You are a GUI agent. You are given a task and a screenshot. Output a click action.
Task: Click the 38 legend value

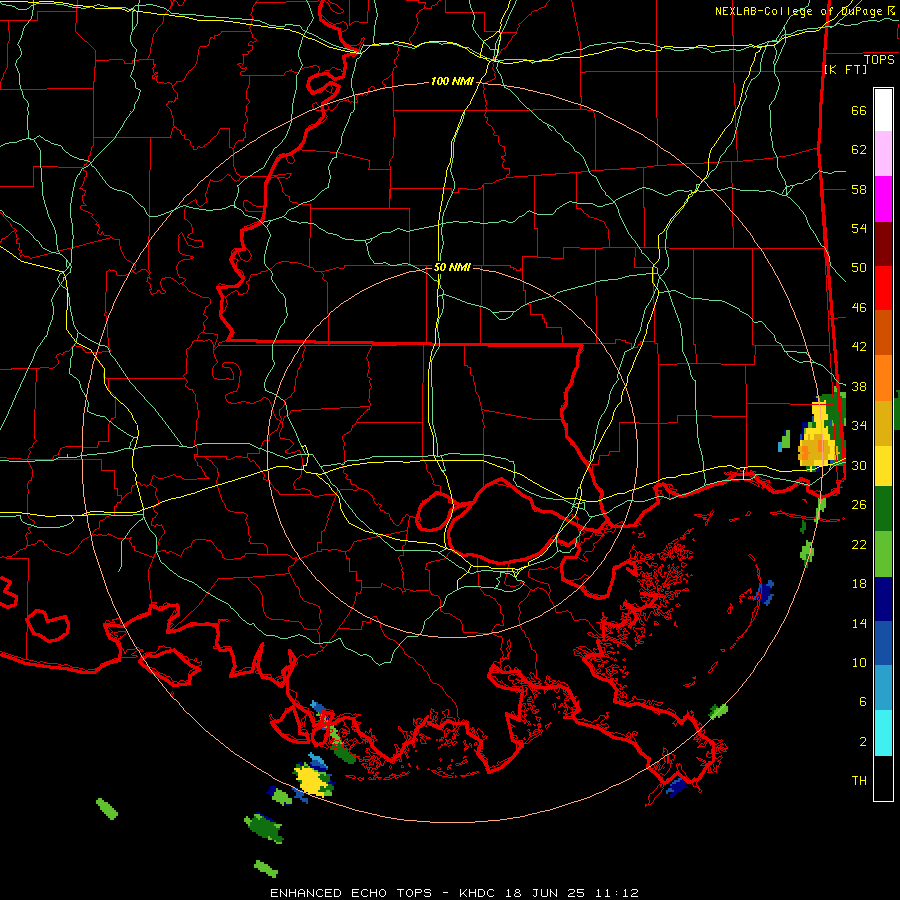point(859,386)
